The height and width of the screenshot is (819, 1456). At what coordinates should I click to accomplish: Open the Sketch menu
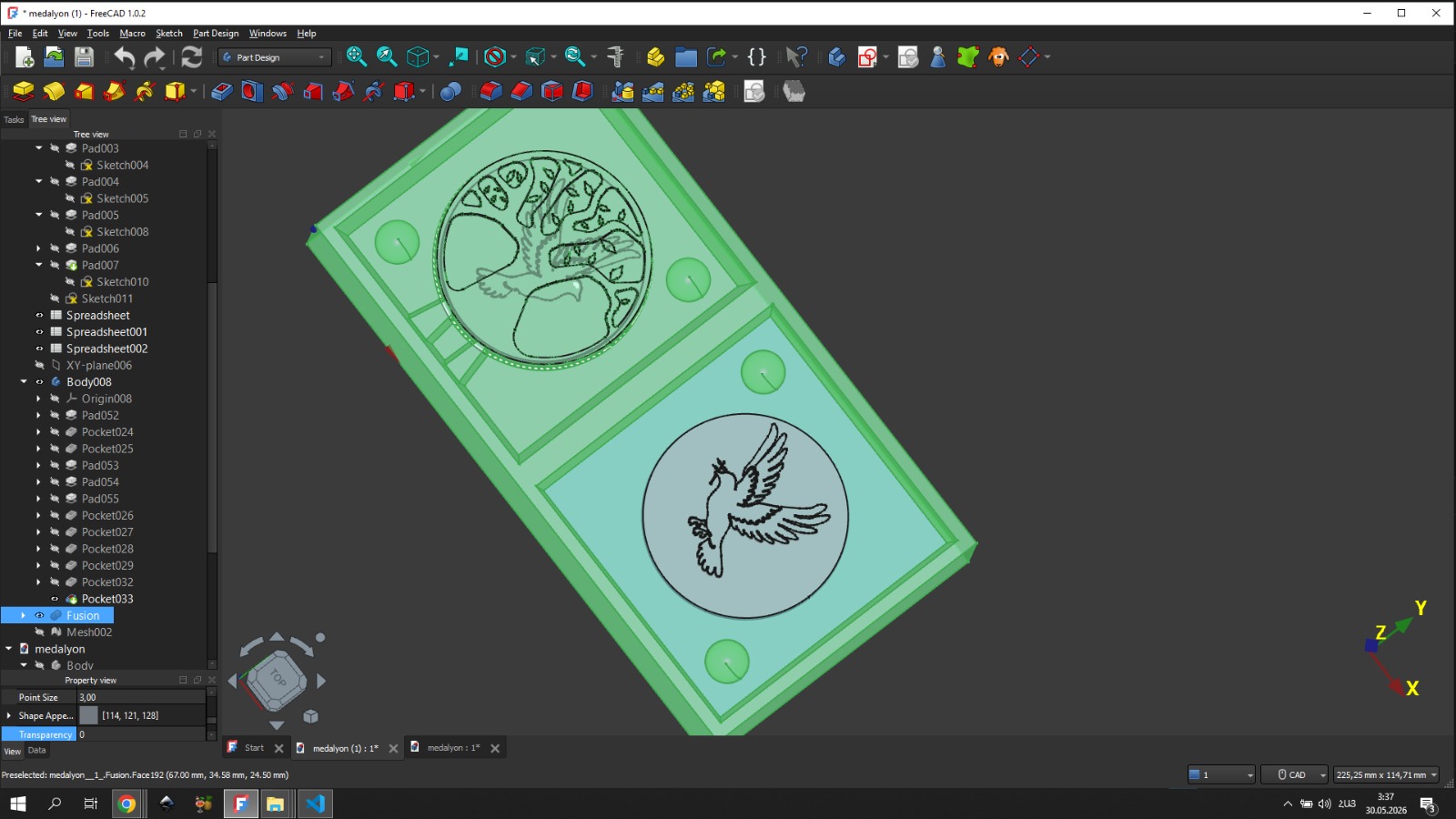click(169, 34)
